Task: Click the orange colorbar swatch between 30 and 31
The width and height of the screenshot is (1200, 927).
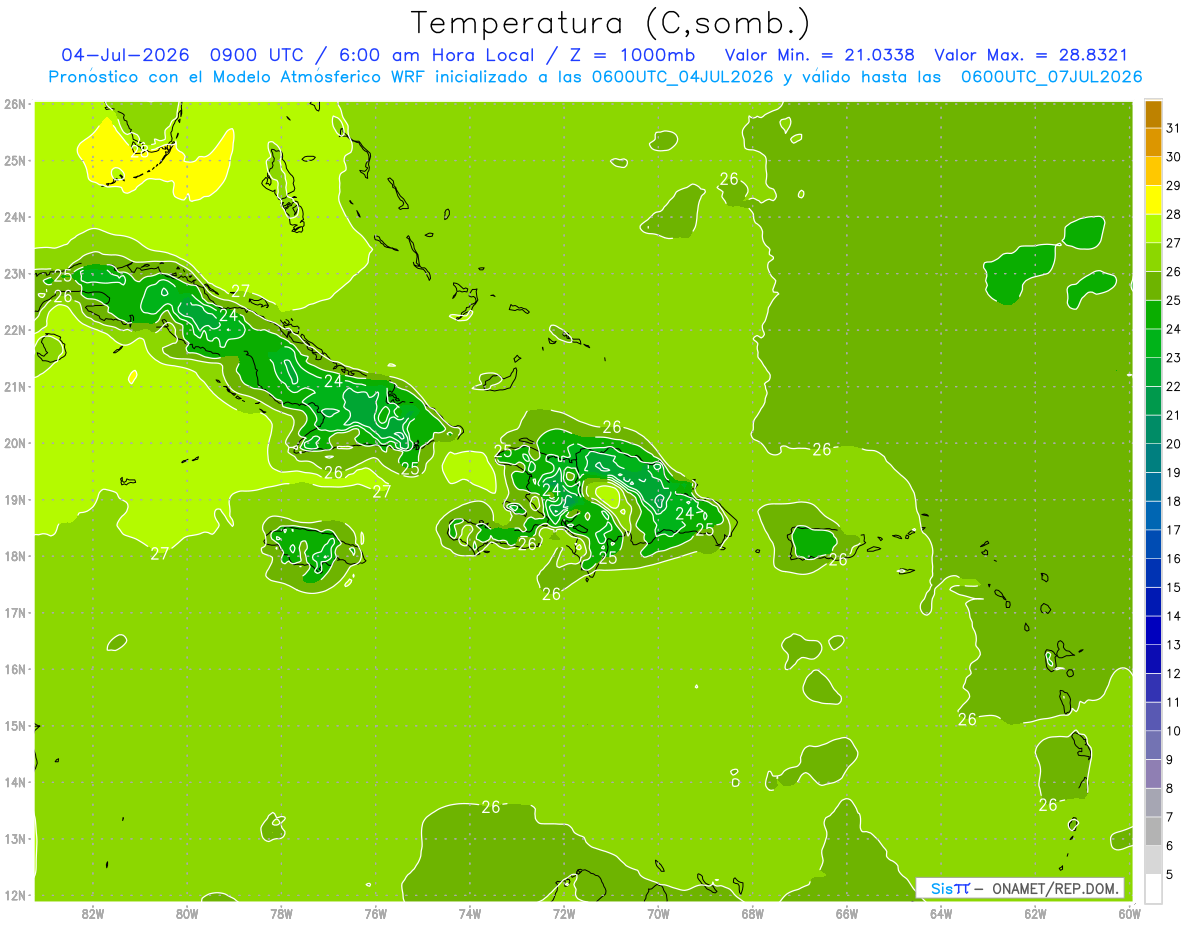Action: coord(1153,143)
